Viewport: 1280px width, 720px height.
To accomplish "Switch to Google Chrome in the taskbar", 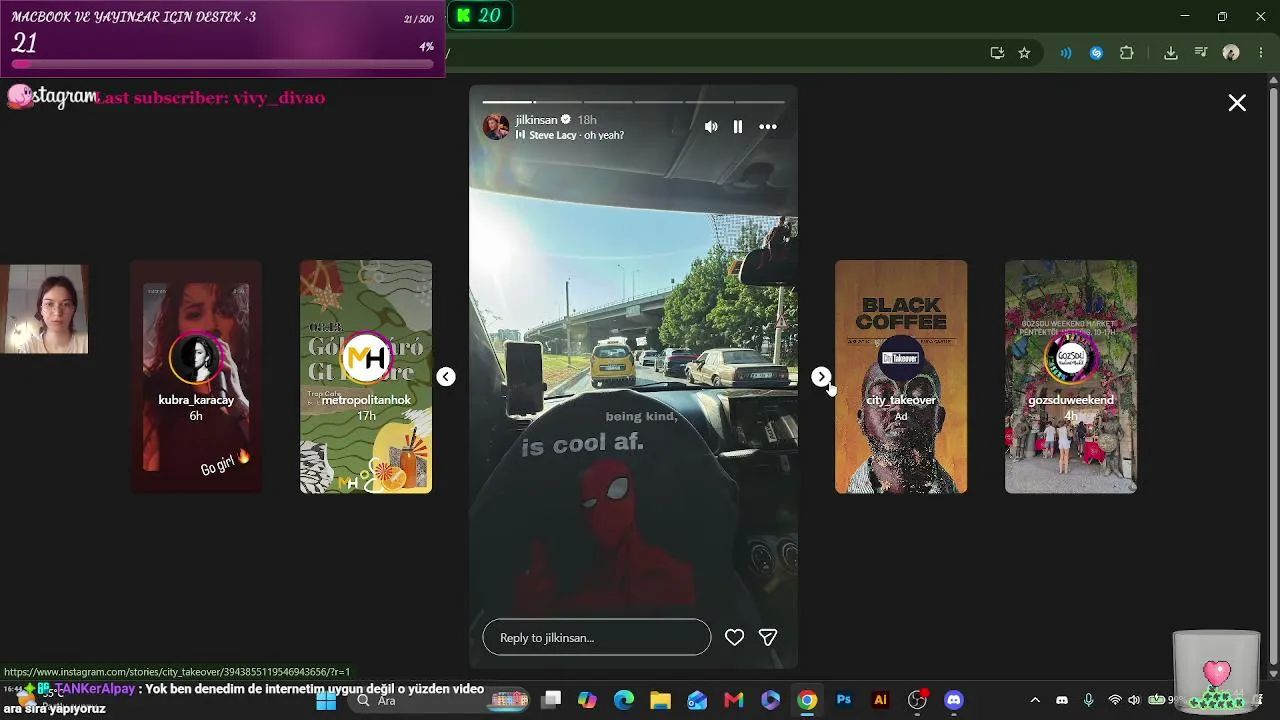I will [807, 700].
